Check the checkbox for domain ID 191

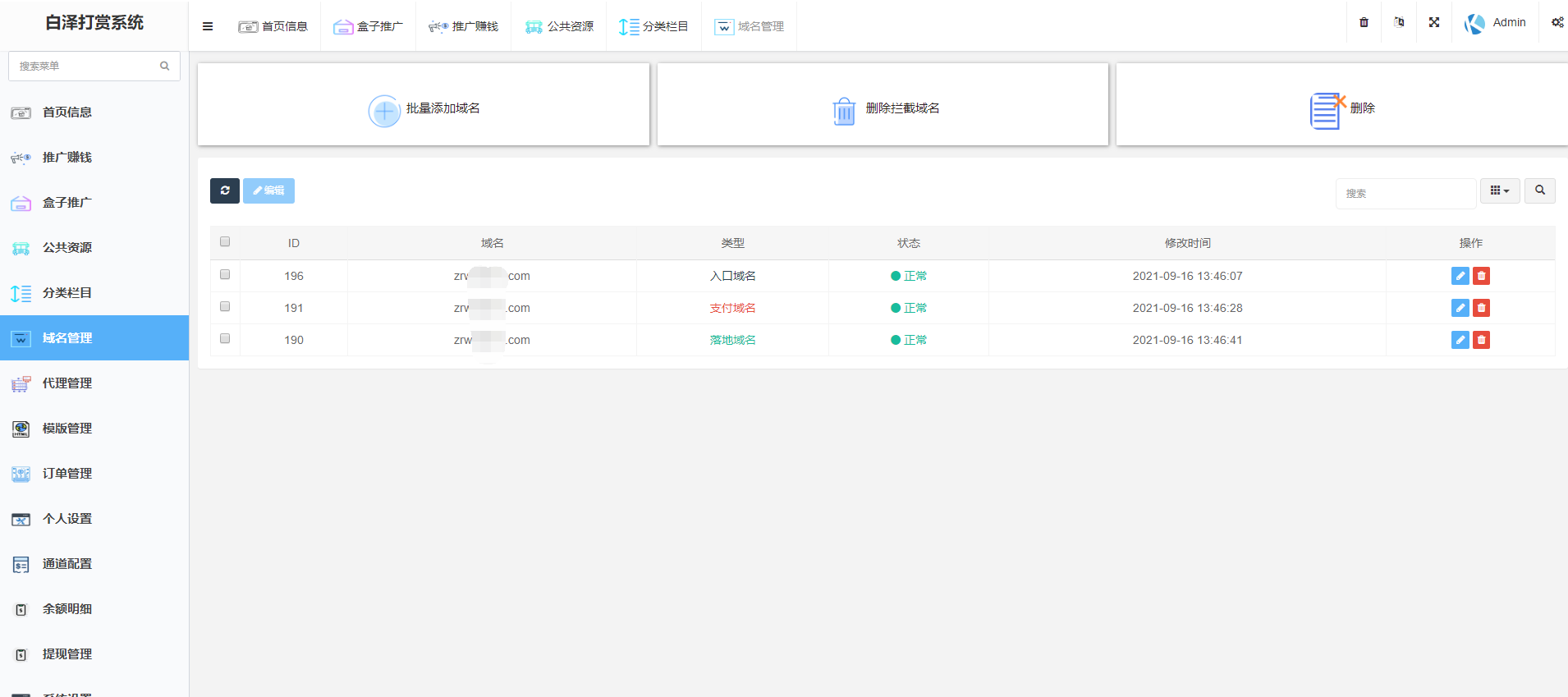tap(225, 307)
